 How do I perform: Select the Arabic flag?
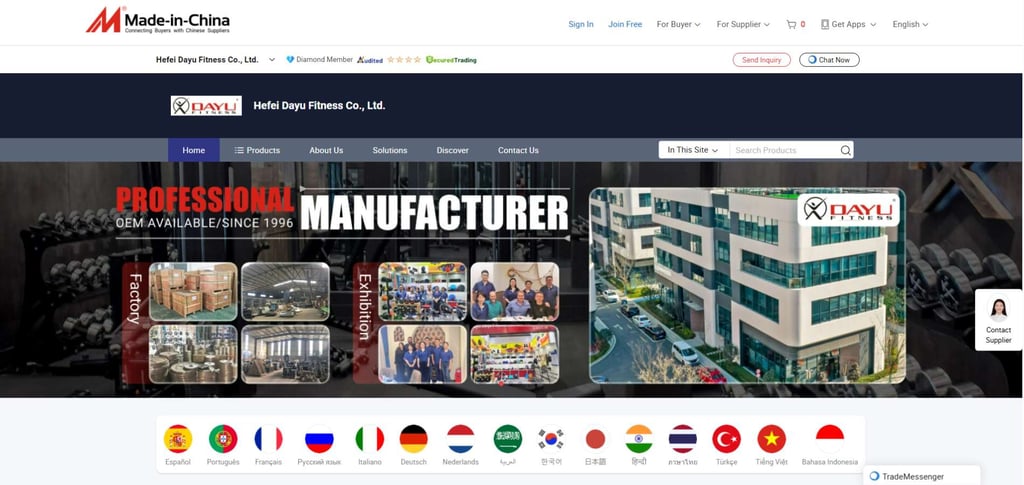point(507,439)
